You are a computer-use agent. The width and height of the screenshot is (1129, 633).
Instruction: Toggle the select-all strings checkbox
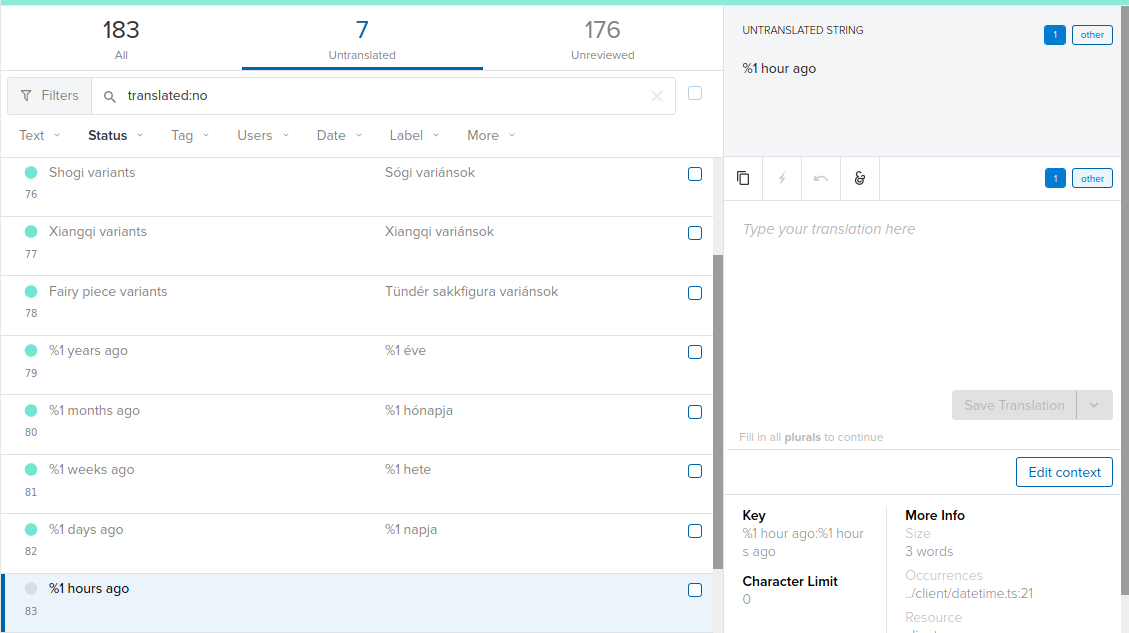pyautogui.click(x=695, y=93)
